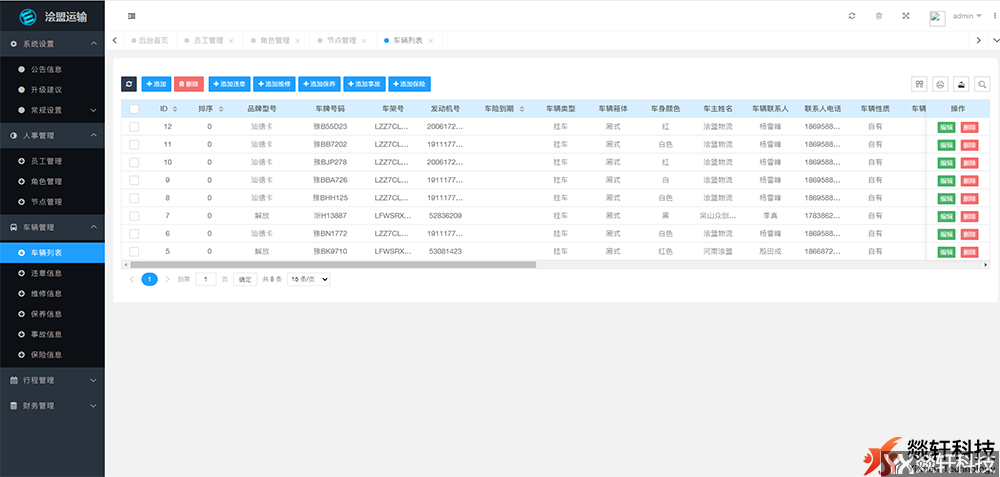Image resolution: width=1000 pixels, height=477 pixels.
Task: Click the search magnifier icon above table
Action: (x=983, y=84)
